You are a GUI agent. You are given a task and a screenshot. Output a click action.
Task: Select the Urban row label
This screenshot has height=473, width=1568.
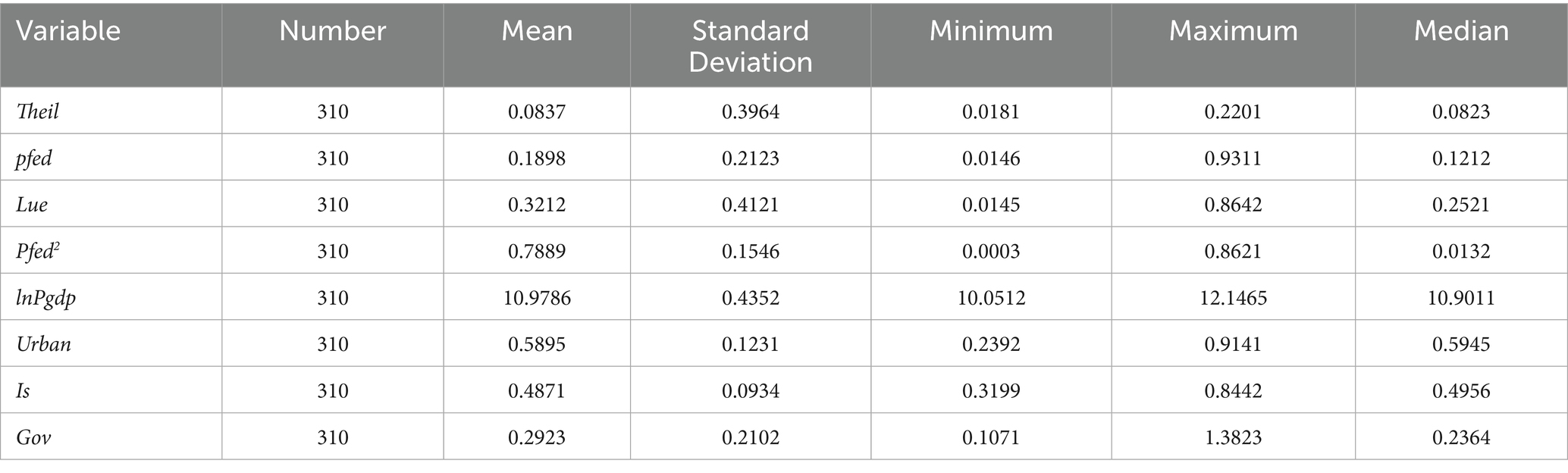44,345
